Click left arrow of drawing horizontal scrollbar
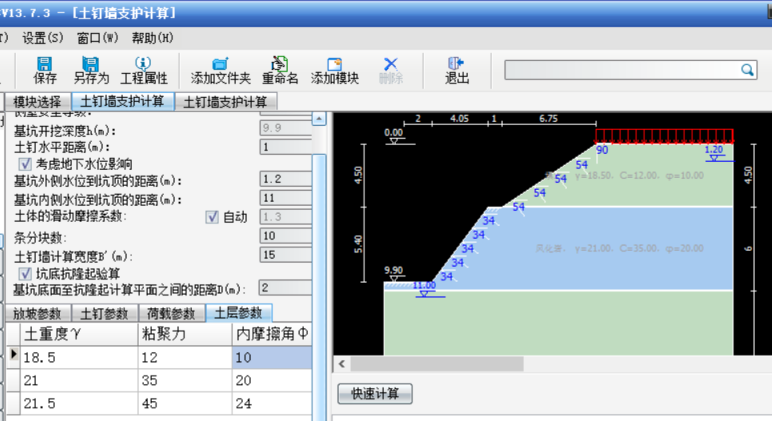772x421 pixels. click(x=342, y=364)
